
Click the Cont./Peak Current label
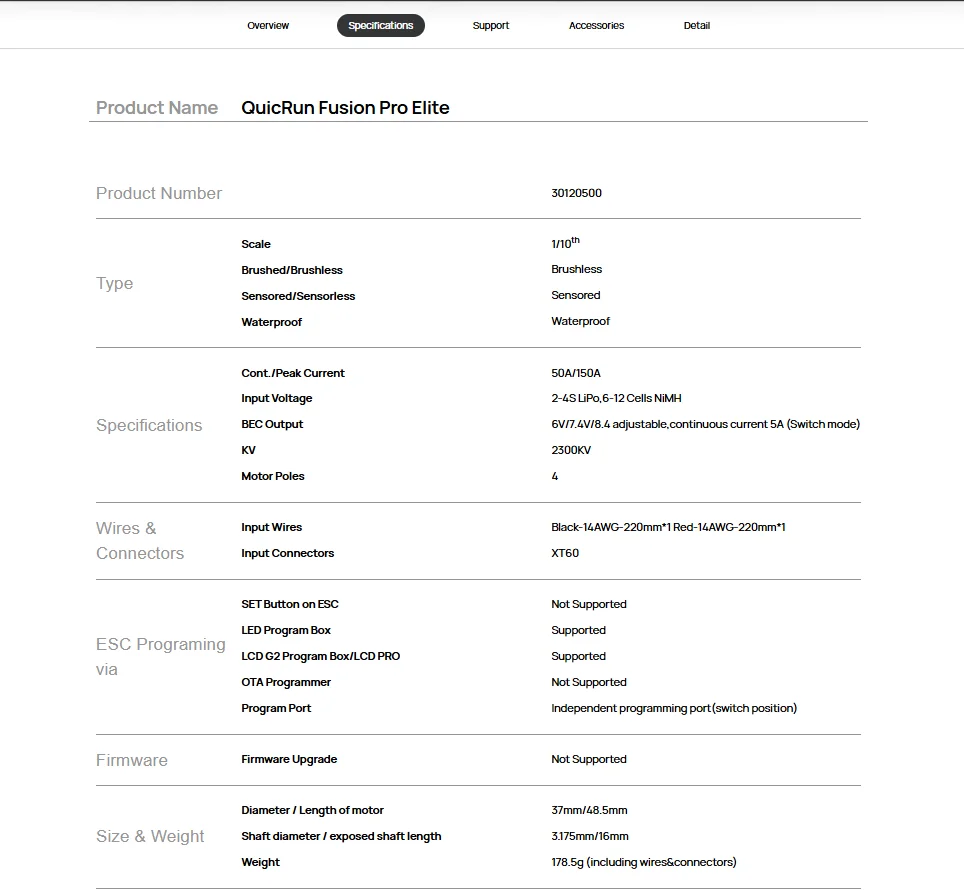tap(293, 373)
